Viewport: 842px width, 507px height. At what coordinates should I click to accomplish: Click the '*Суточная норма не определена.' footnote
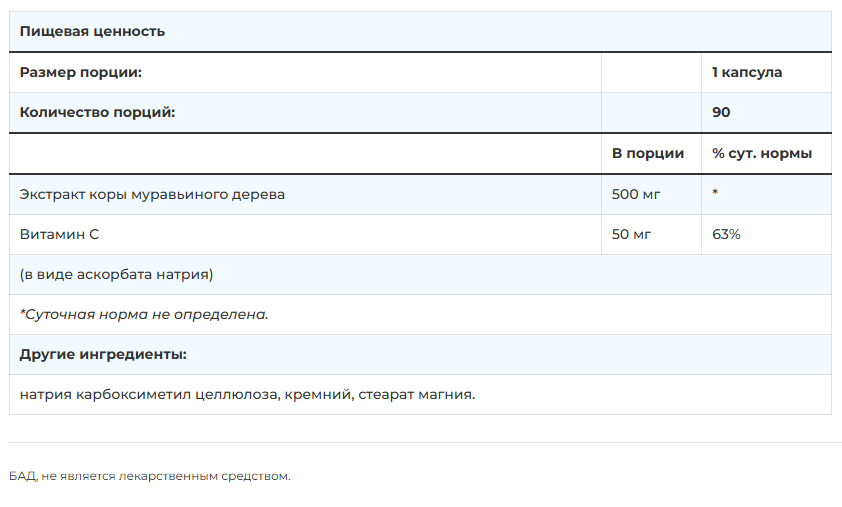click(x=144, y=314)
